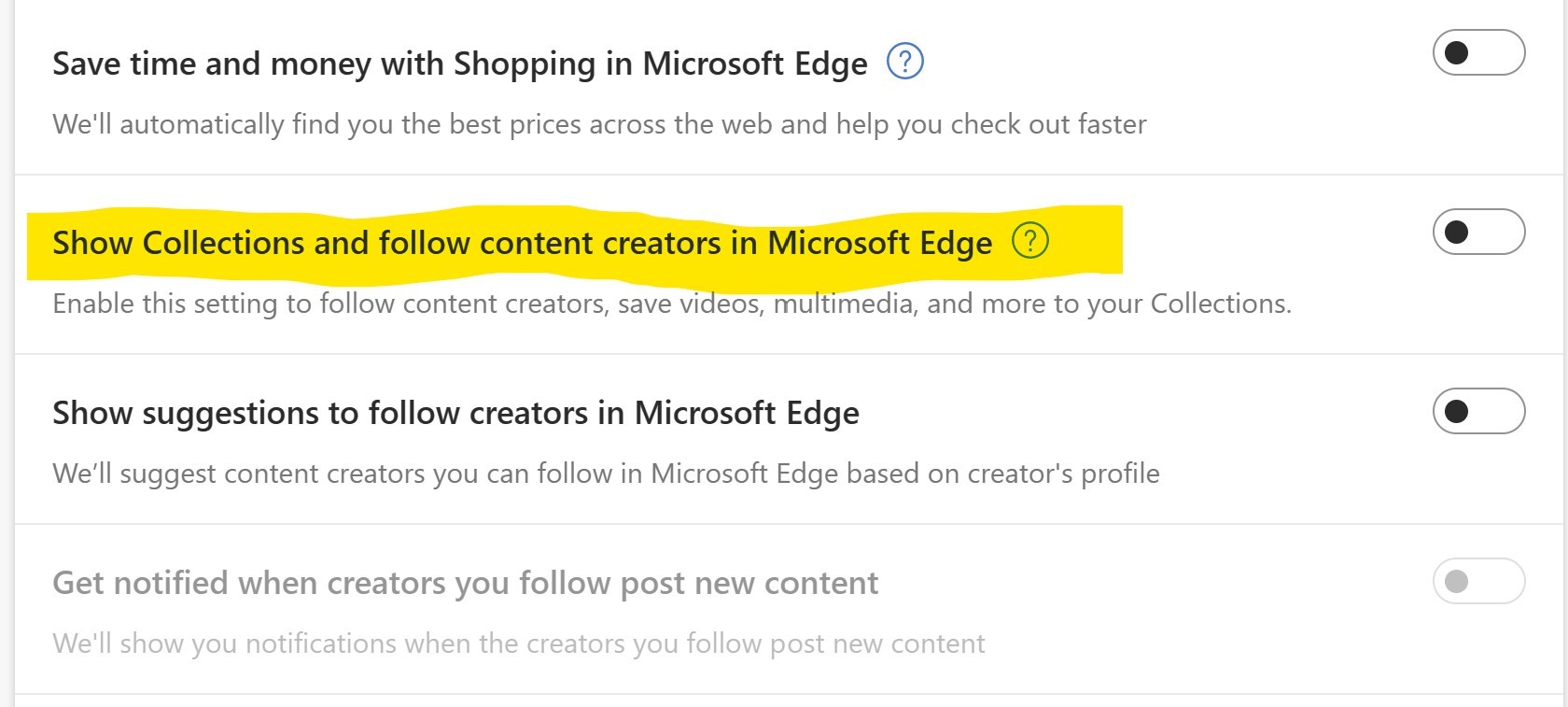This screenshot has height=707, width=1568.
Task: Turn on Show Collections and follow creators
Action: 1478,232
